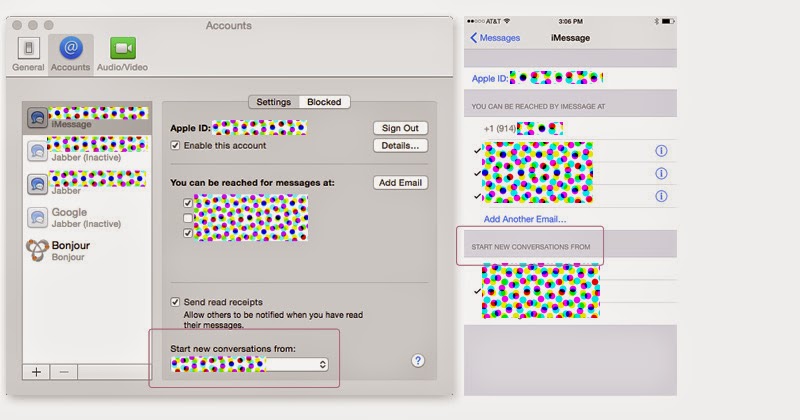Tap third email info icon on iPhone
The height and width of the screenshot is (420, 800).
661,196
